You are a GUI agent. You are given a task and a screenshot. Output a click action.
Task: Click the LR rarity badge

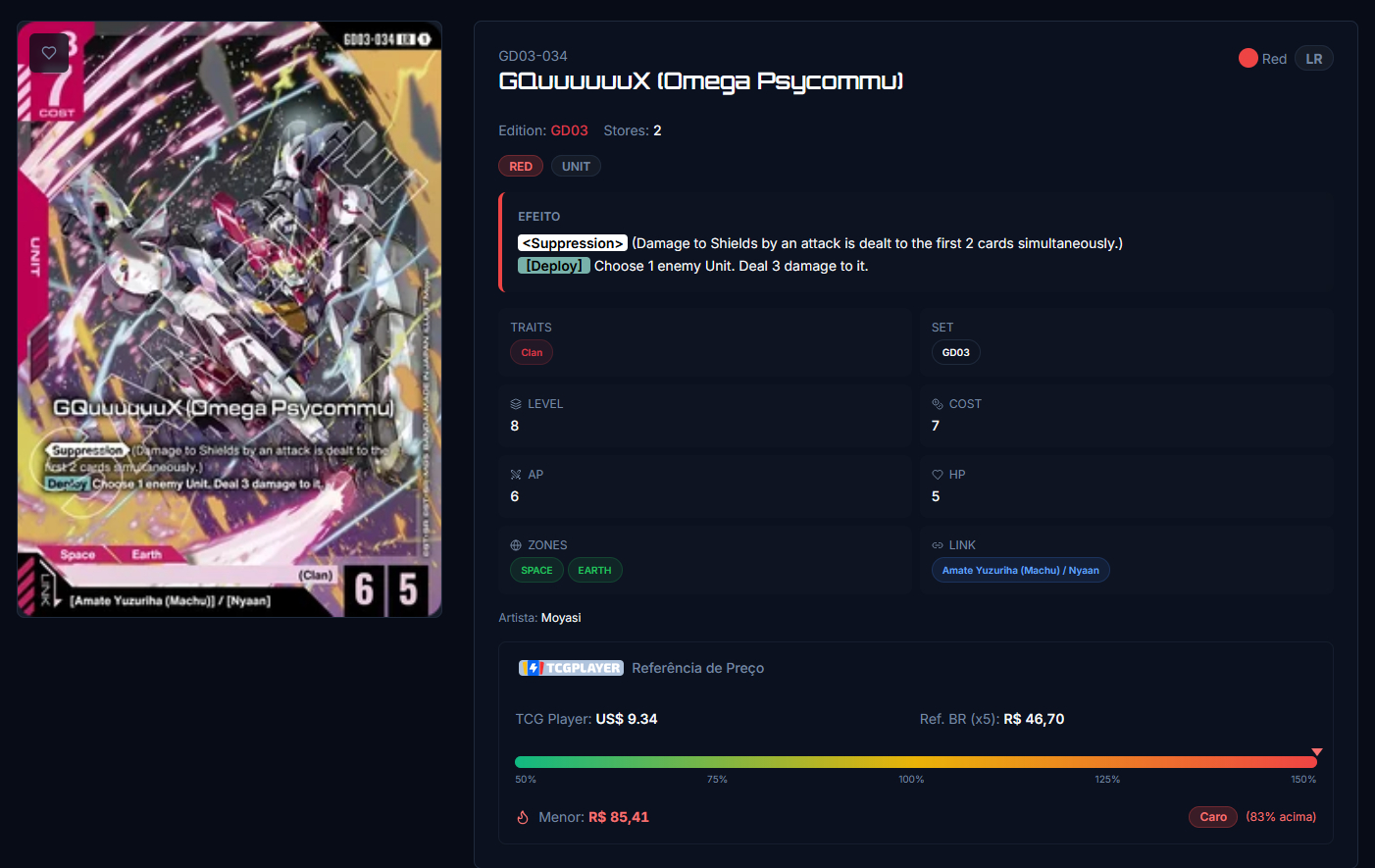coord(1313,59)
